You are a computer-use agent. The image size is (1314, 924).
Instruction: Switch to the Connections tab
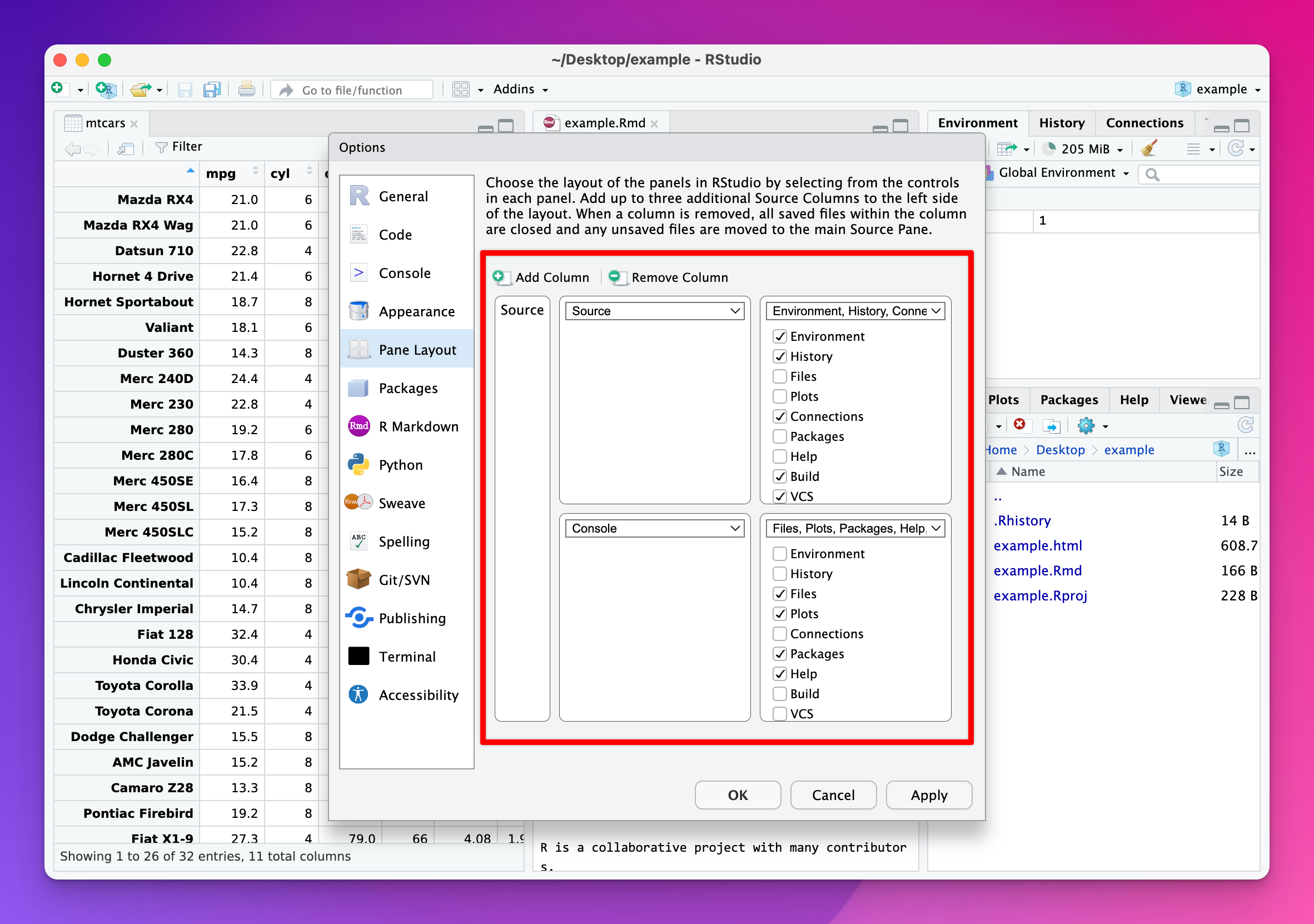[1144, 123]
